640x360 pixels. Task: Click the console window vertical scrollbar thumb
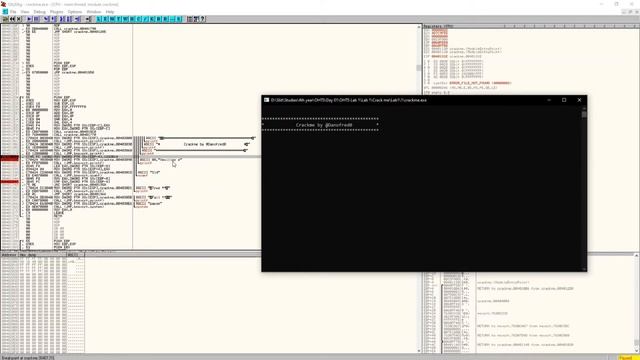[584, 115]
